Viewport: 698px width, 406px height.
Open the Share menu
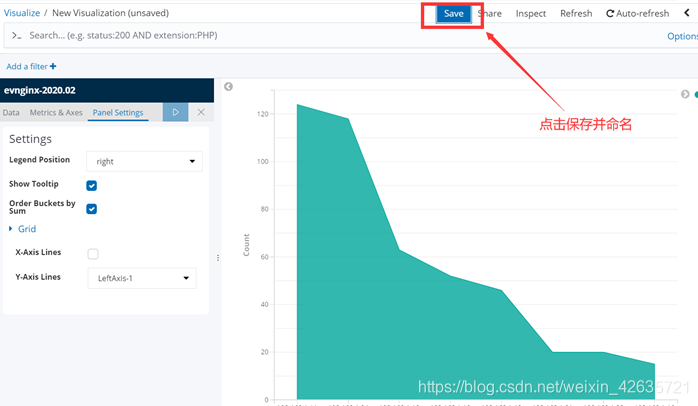490,14
